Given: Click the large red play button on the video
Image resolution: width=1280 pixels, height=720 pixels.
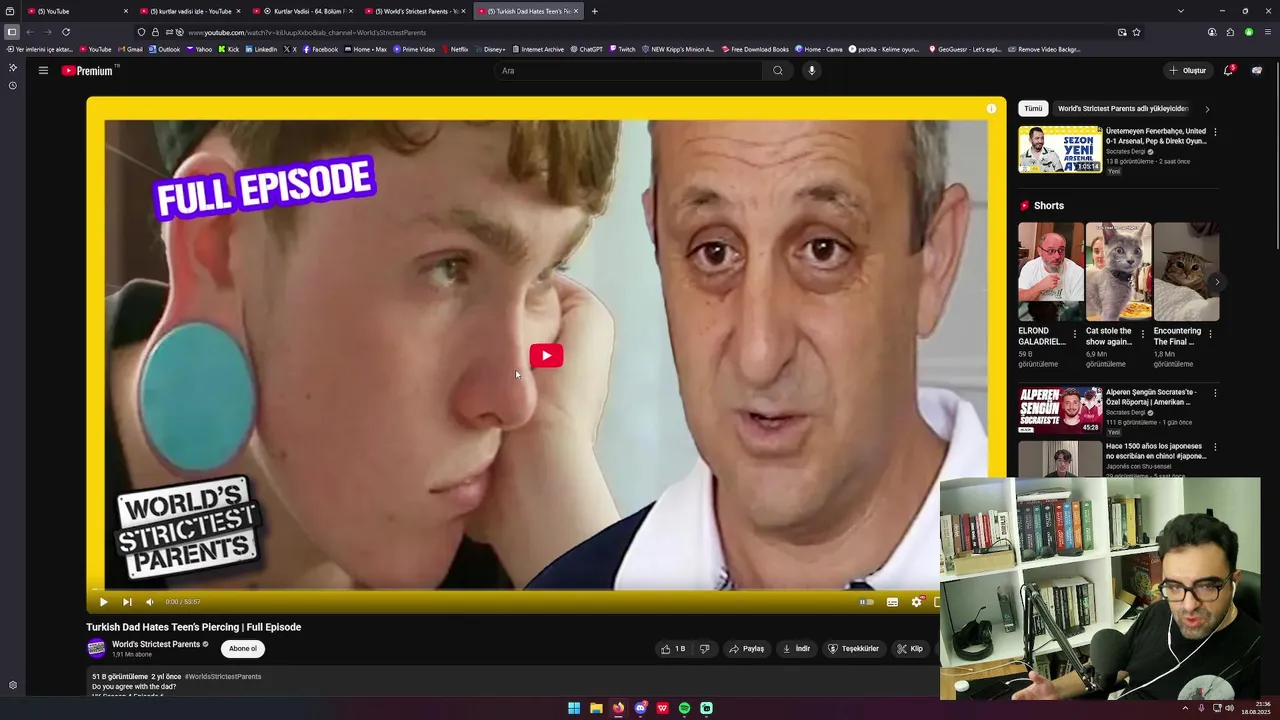Looking at the screenshot, I should pyautogui.click(x=546, y=356).
